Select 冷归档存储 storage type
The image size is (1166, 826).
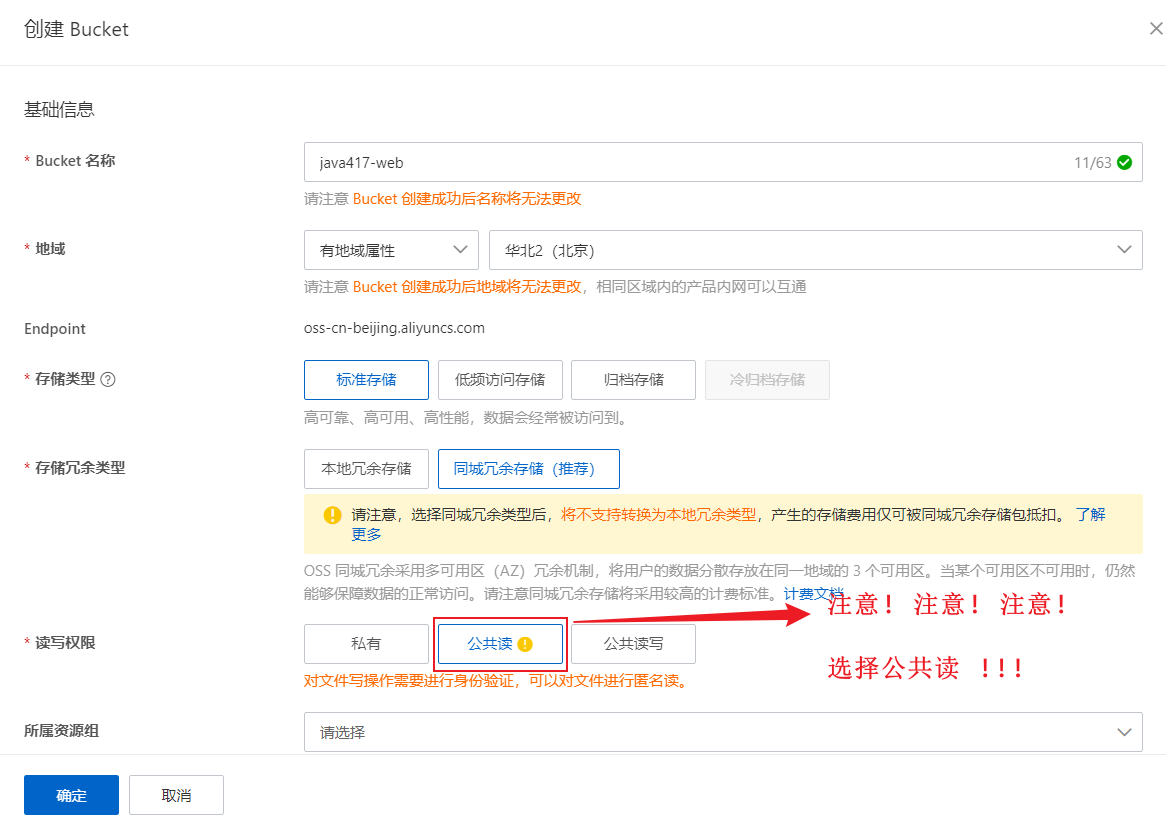click(x=767, y=380)
